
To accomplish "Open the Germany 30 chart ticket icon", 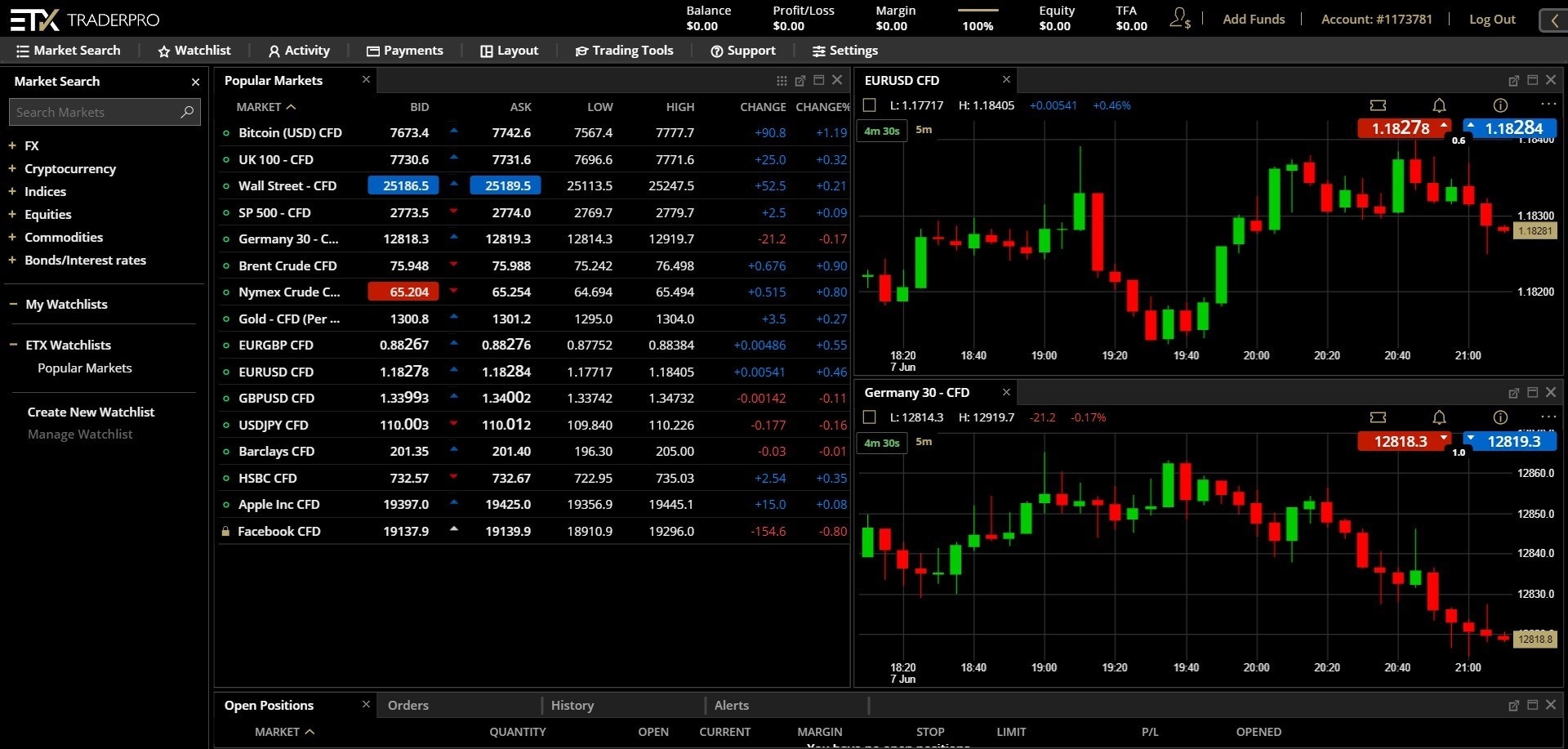I will 1378,417.
